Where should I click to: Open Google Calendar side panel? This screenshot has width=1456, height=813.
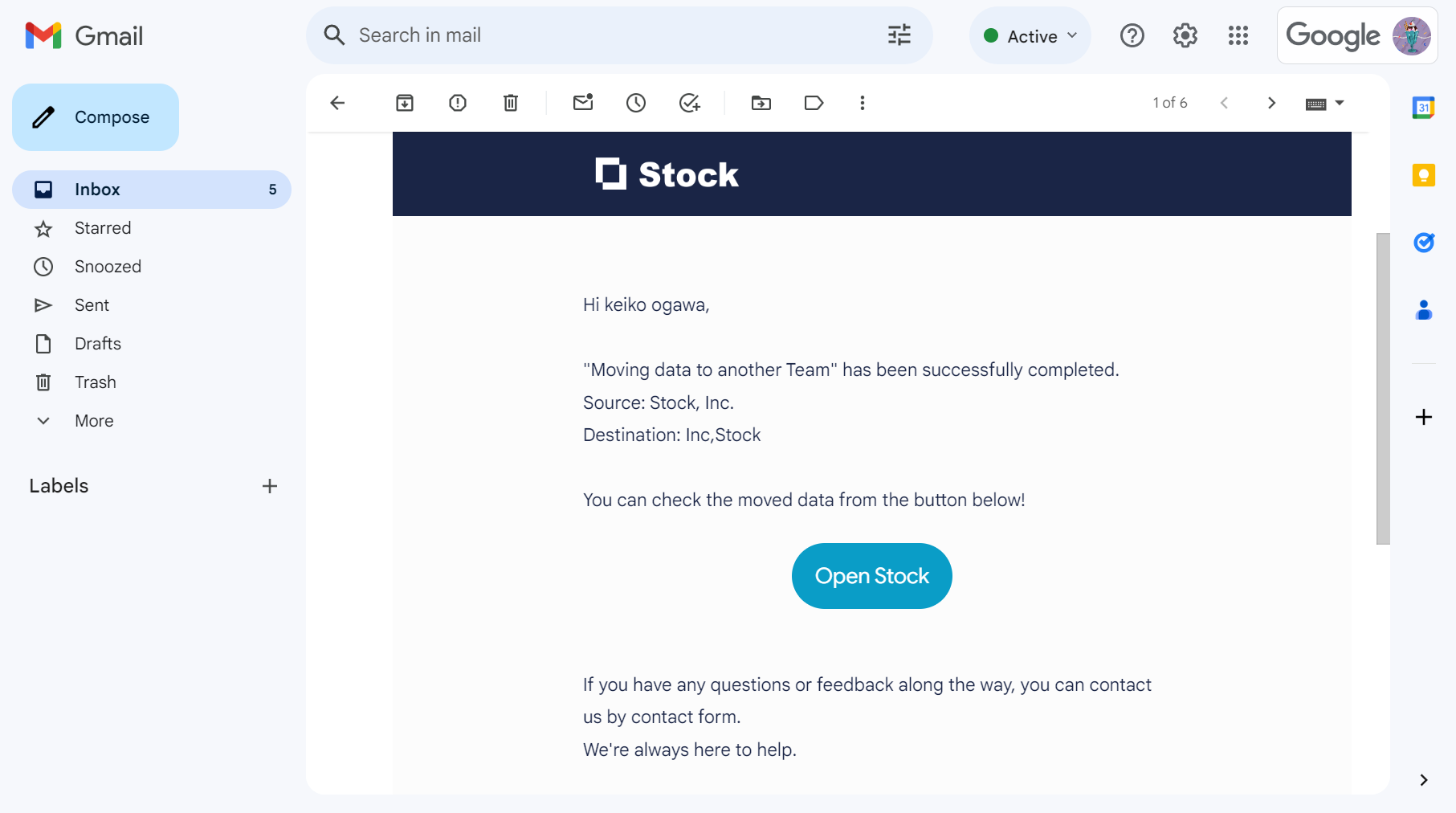1422,107
